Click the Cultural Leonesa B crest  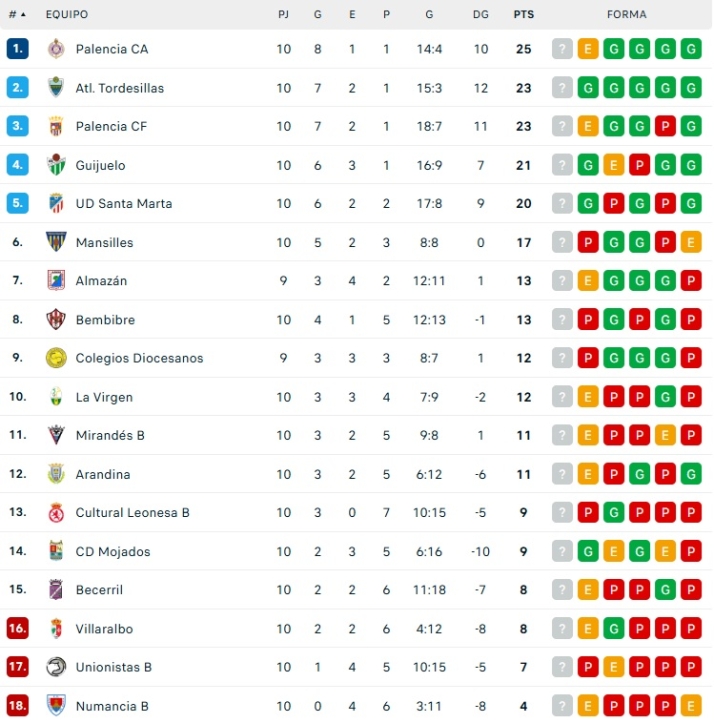(56, 513)
